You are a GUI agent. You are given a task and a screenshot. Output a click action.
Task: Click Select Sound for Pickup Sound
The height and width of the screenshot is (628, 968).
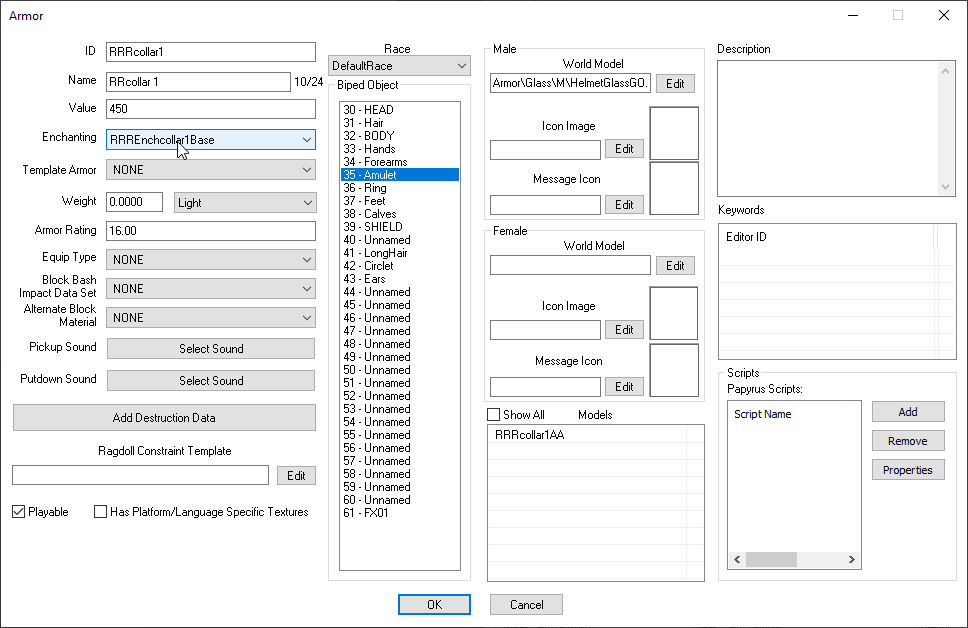click(211, 348)
